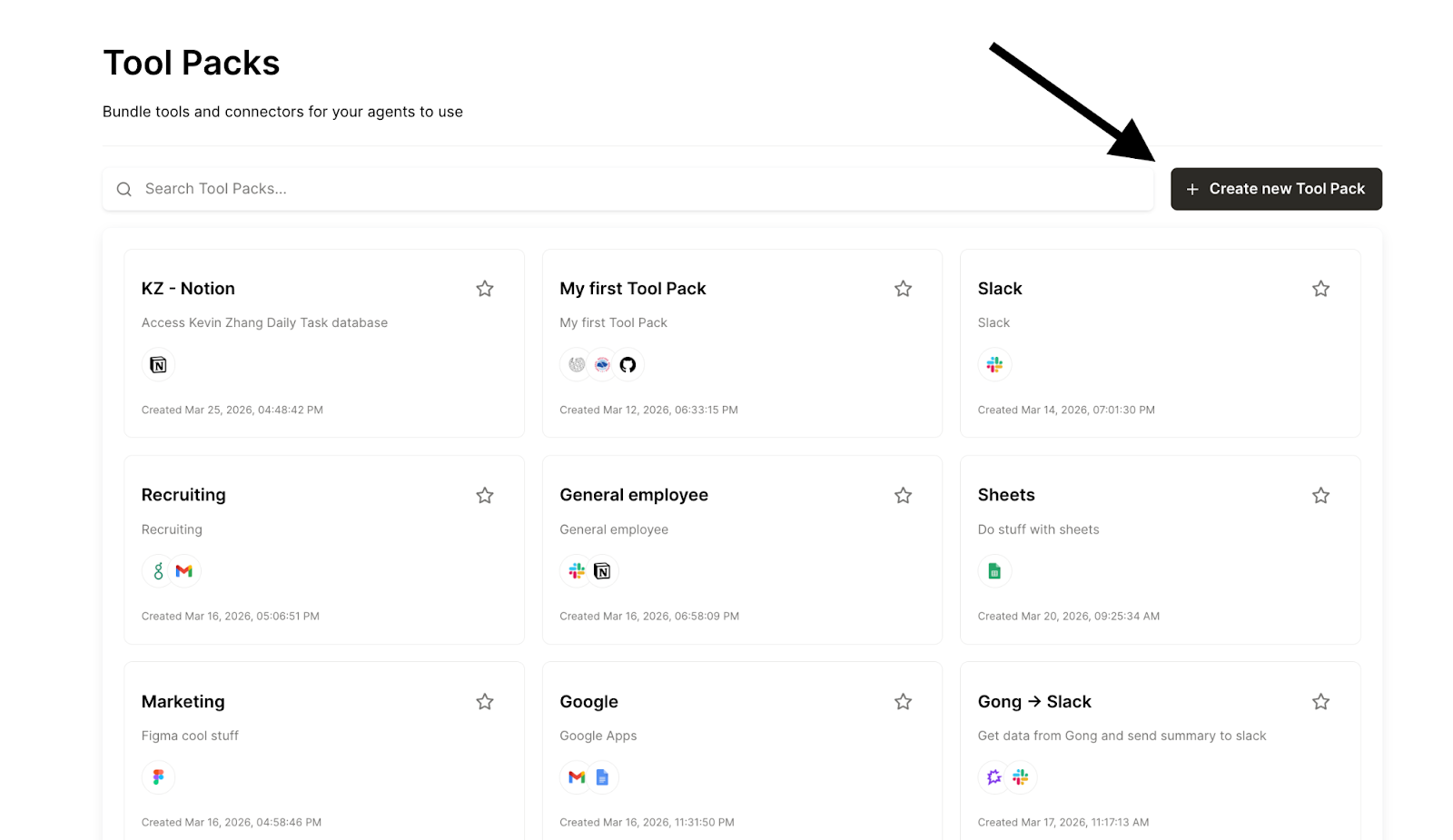Click the GitHub icon in My first Tool Pack
Image resolution: width=1453 pixels, height=840 pixels.
628,365
